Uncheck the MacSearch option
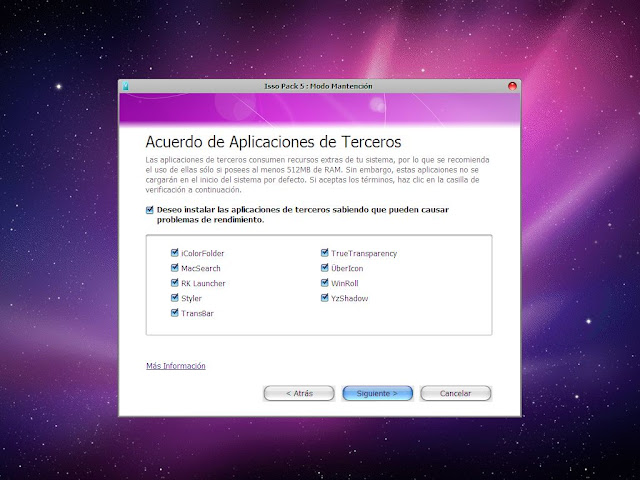The height and width of the screenshot is (480, 640). 175,268
